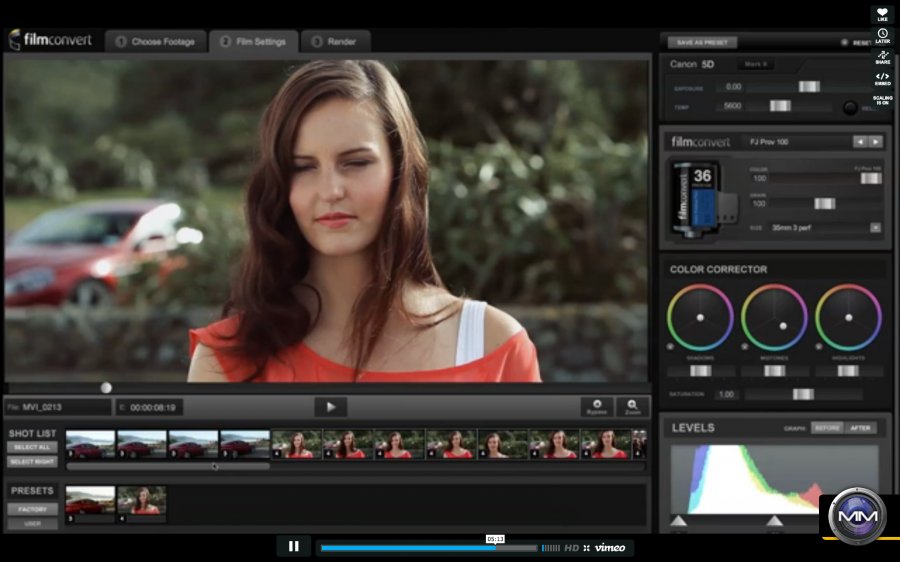
Task: Open the Canon 5D Mark II model selector
Action: [756, 65]
